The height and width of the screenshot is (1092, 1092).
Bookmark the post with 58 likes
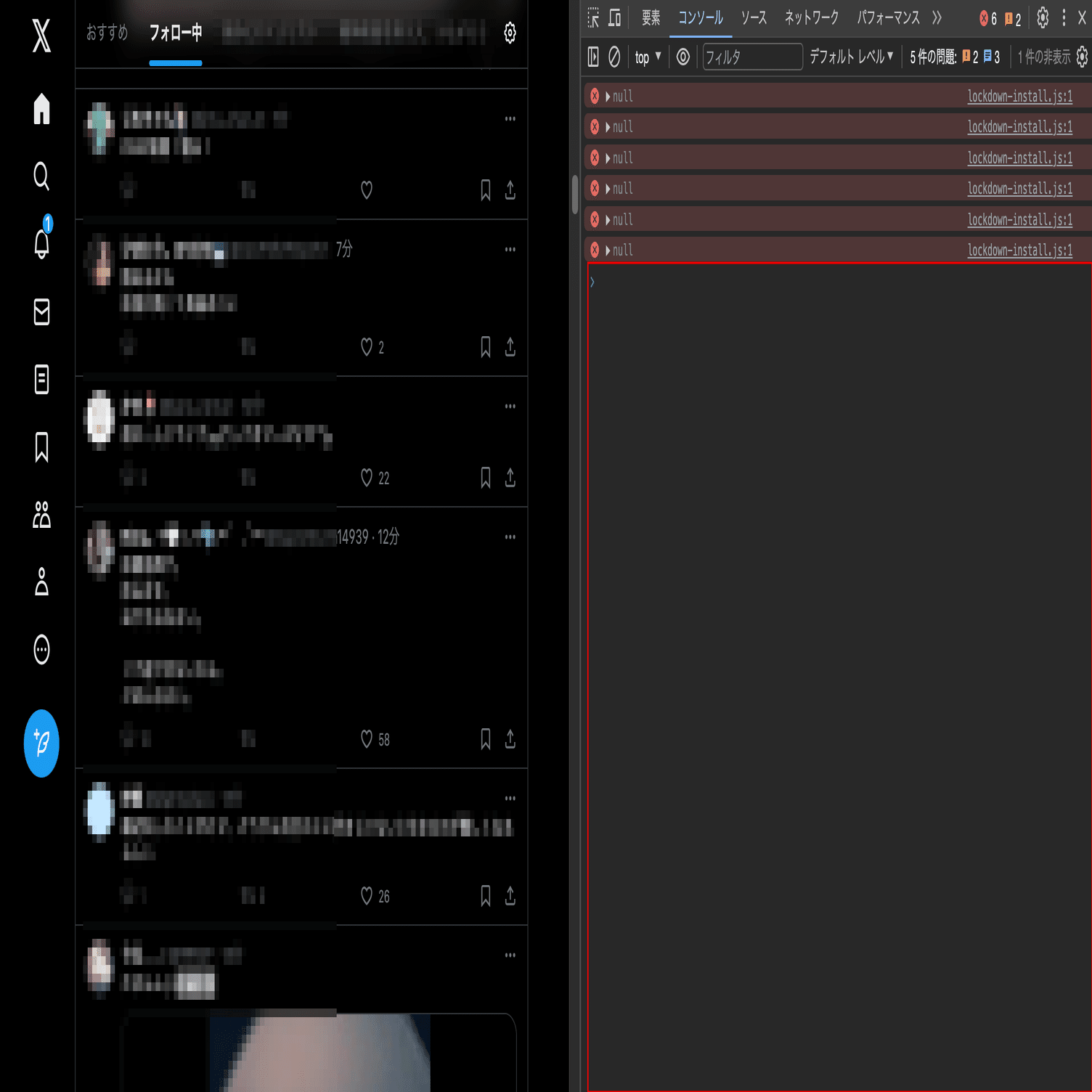coord(486,740)
